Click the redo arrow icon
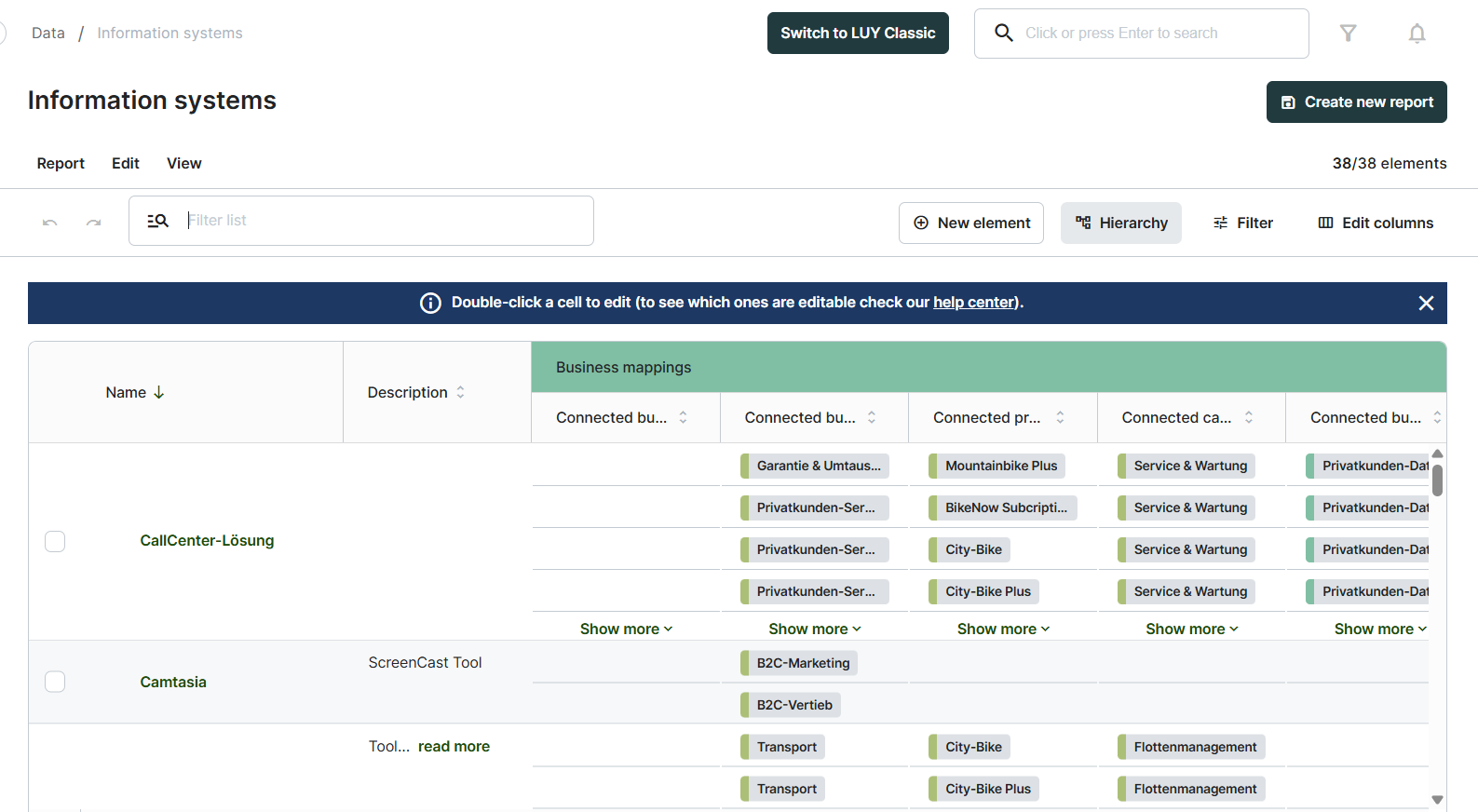The height and width of the screenshot is (812, 1478). [x=93, y=223]
